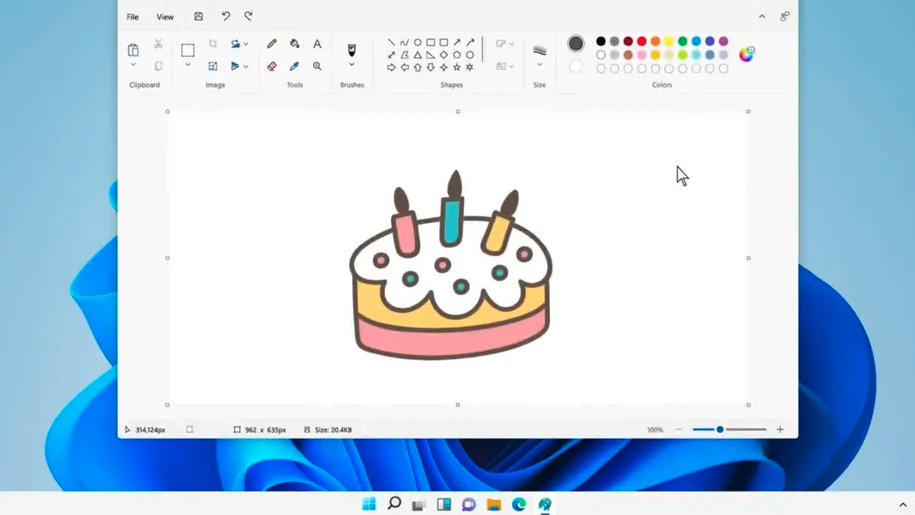Click the canvas bottom-right corner handle

(749, 405)
